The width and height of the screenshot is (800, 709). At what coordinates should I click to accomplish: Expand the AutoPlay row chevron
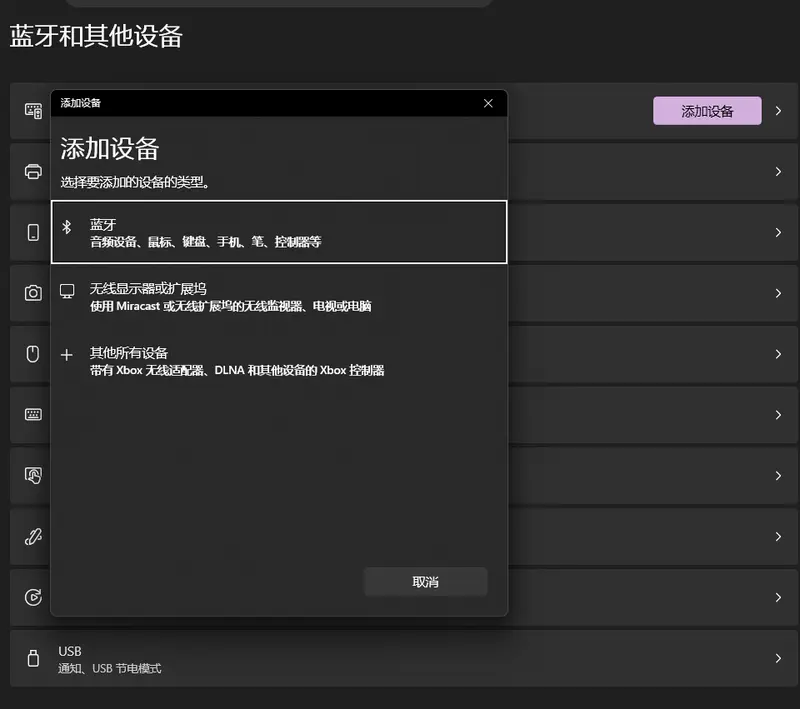[778, 597]
